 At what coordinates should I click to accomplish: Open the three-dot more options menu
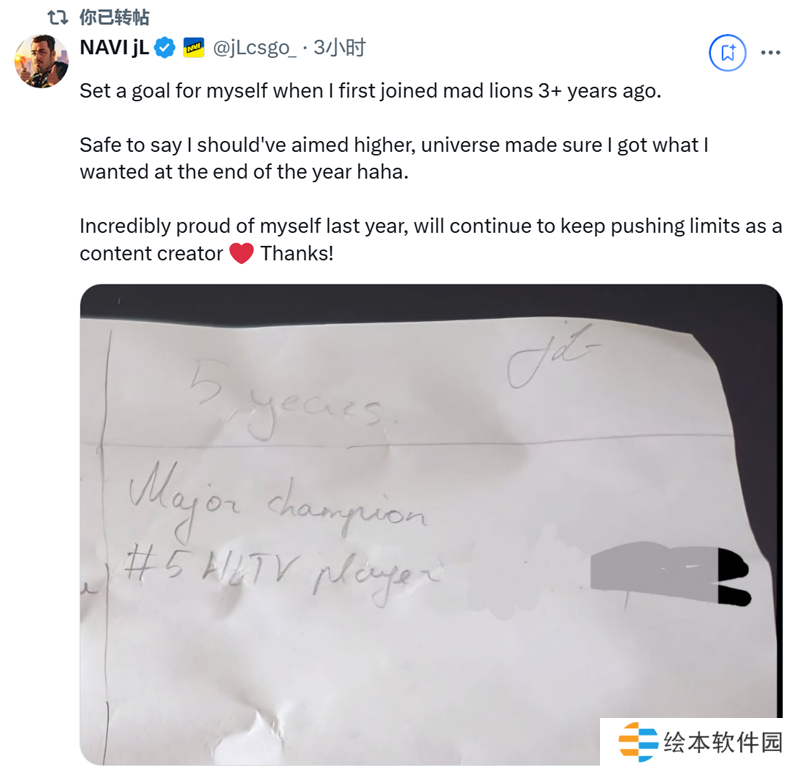pyautogui.click(x=770, y=53)
